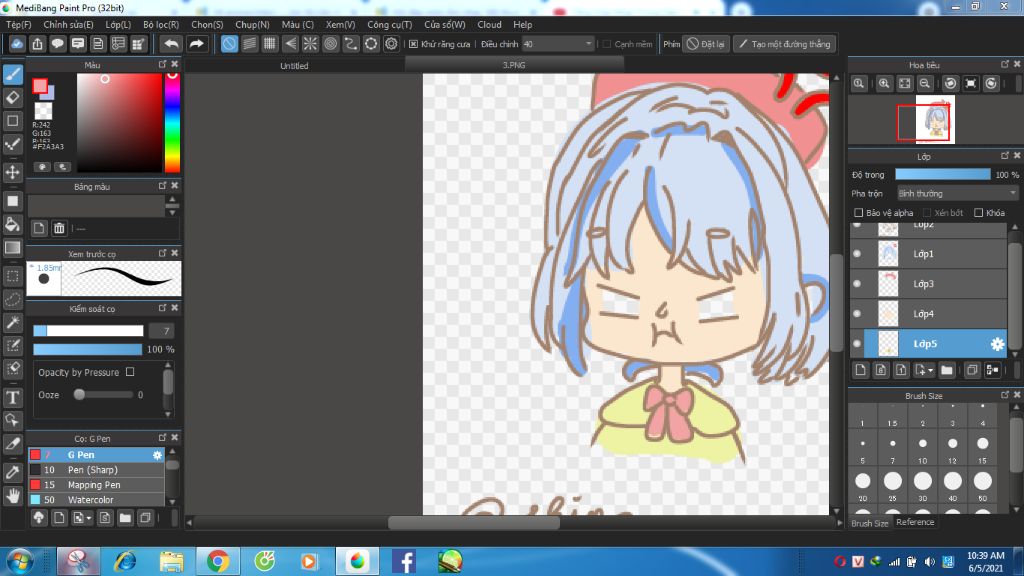This screenshot has width=1024, height=576.
Task: Click the Undo arrow
Action: pos(171,44)
